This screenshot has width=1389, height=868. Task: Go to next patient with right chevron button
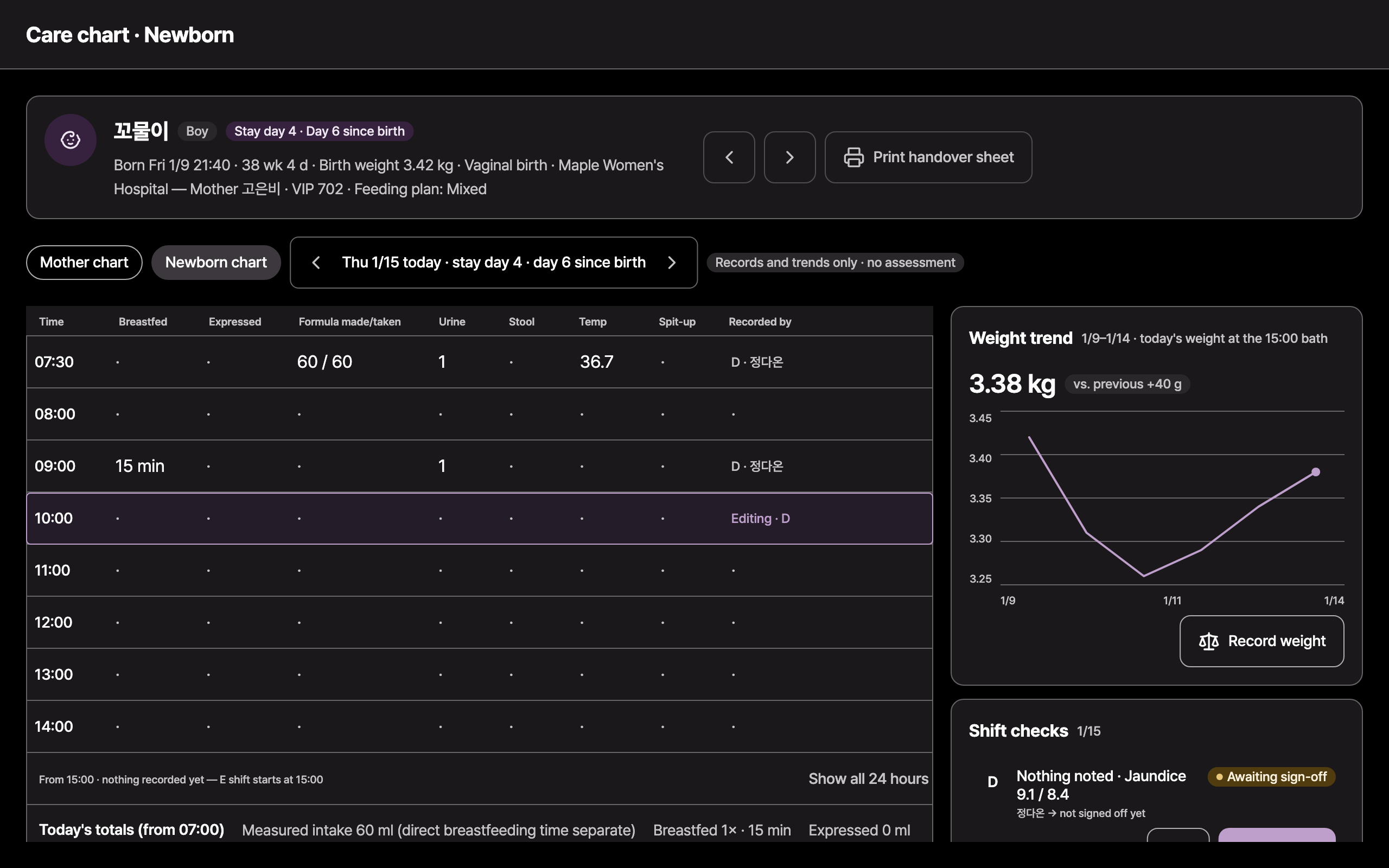(x=790, y=157)
